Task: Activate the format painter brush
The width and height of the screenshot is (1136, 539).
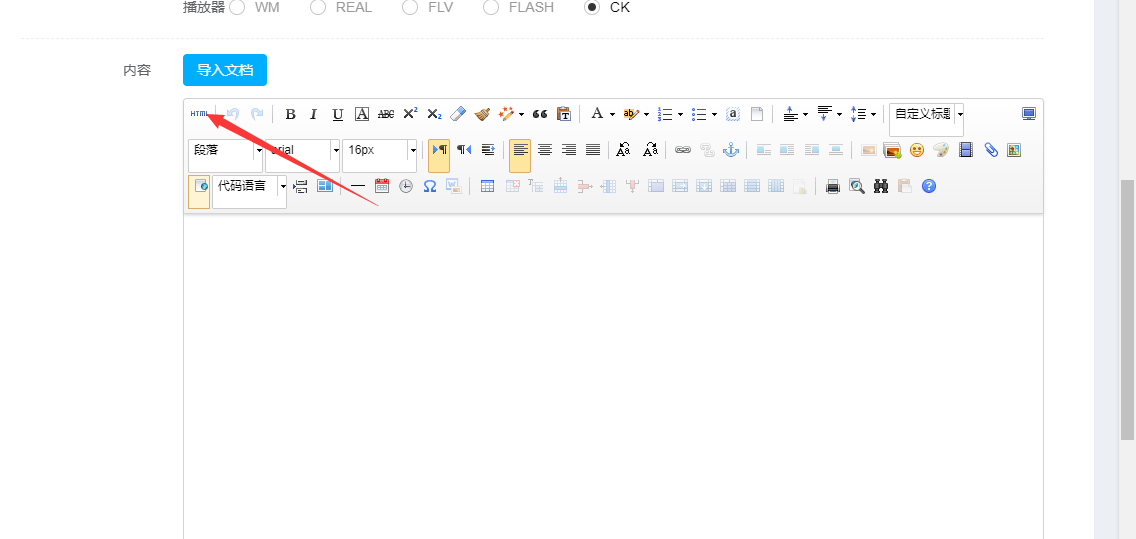Action: pyautogui.click(x=482, y=114)
